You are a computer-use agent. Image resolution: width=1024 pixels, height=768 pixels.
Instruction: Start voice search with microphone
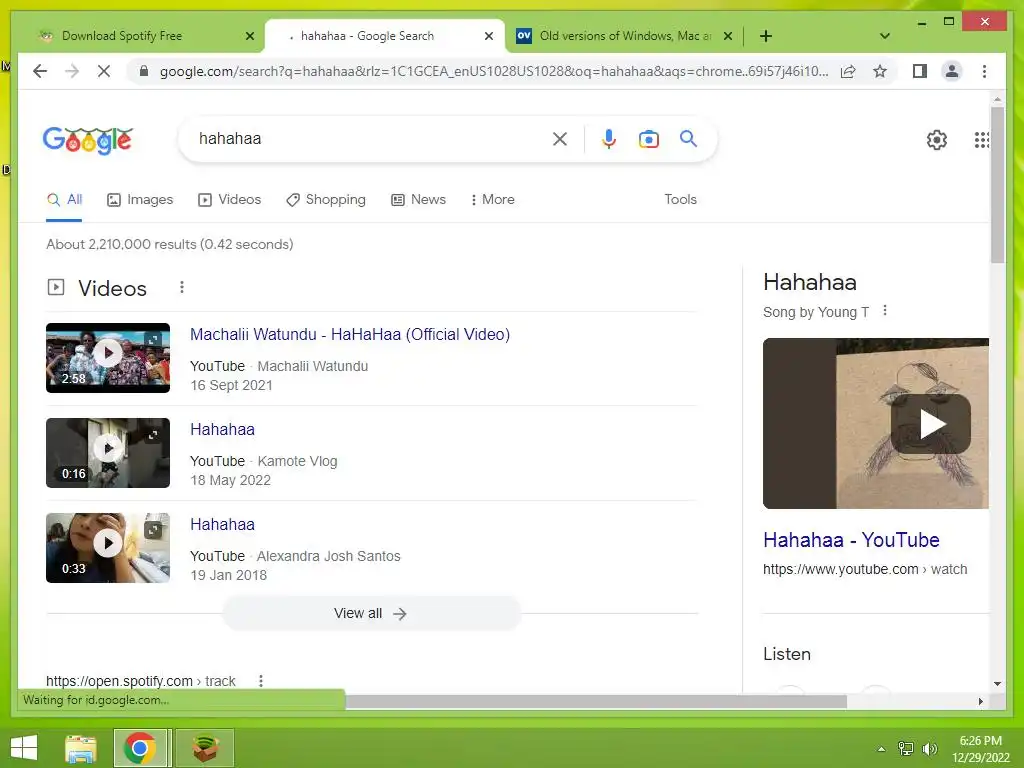click(x=609, y=139)
